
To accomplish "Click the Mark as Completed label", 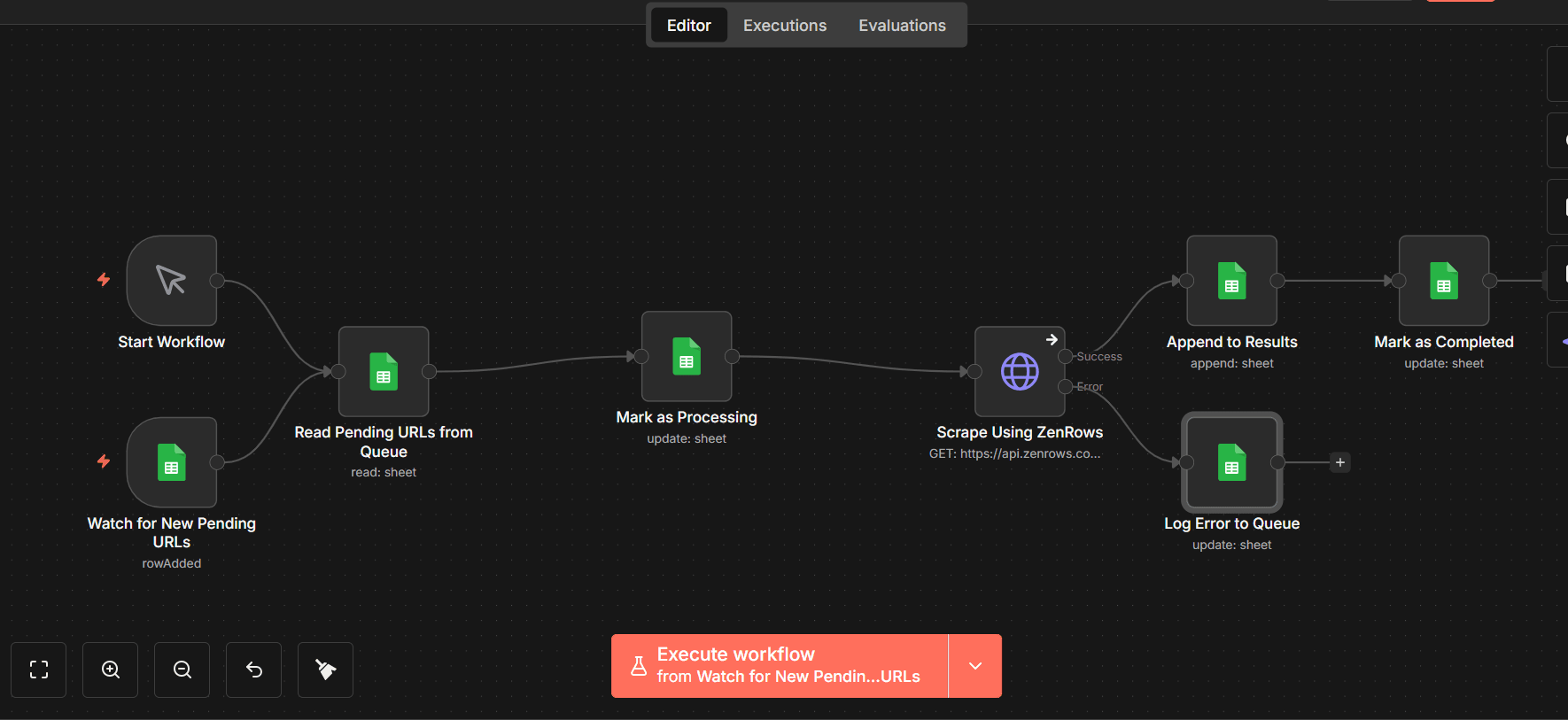I will coord(1444,342).
